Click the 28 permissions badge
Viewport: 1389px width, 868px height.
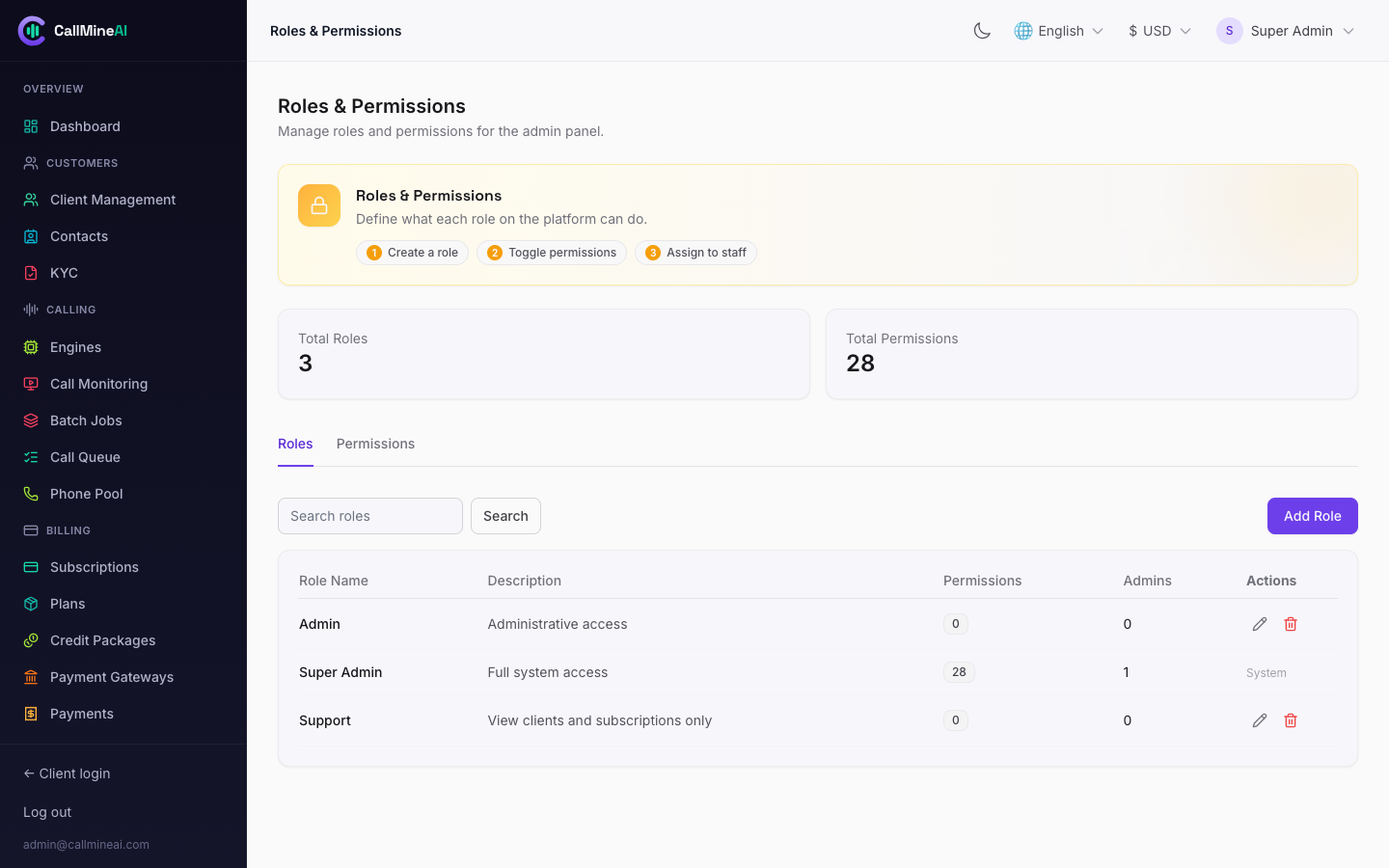pos(959,672)
